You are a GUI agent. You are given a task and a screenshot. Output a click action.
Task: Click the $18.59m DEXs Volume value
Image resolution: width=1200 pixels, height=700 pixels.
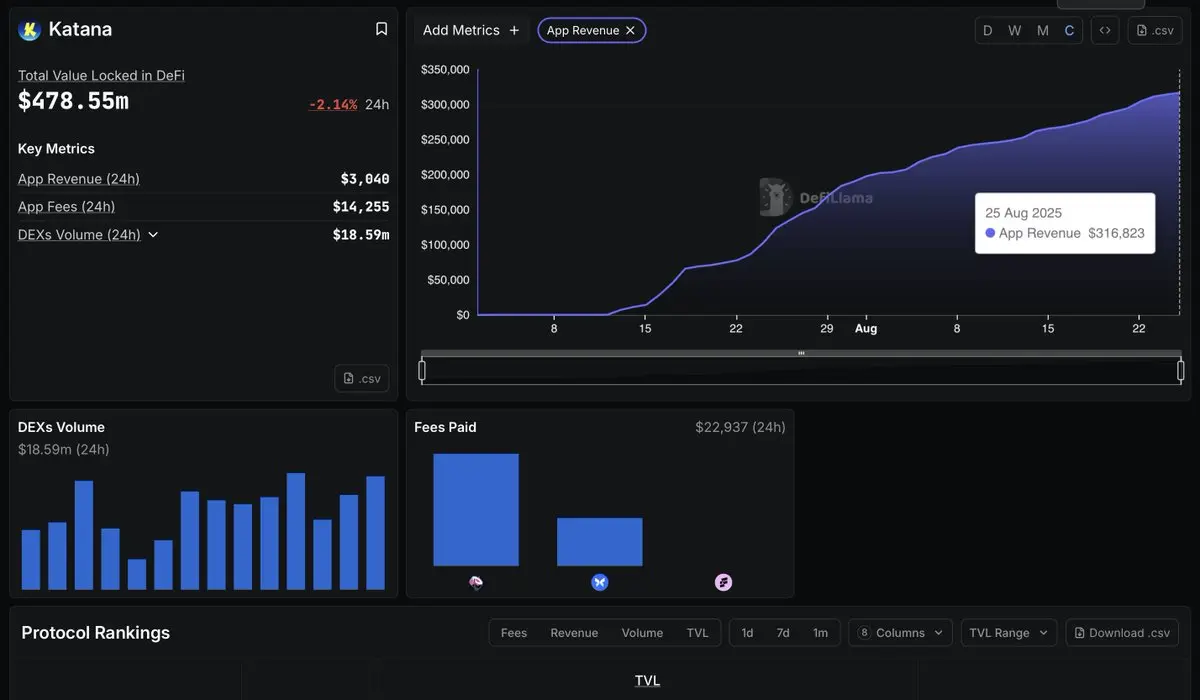(361, 235)
